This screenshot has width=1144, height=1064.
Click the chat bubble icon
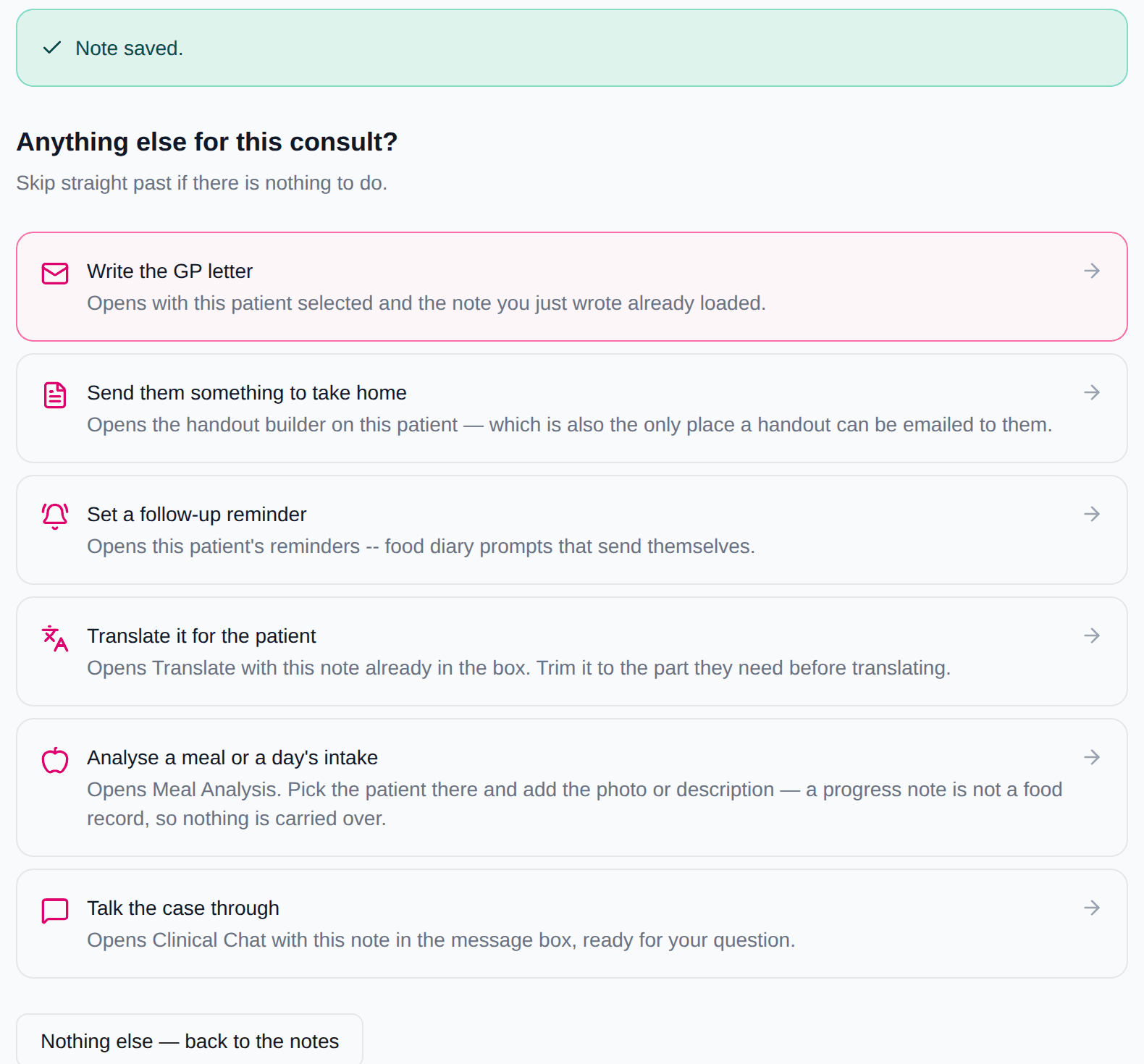pos(55,911)
